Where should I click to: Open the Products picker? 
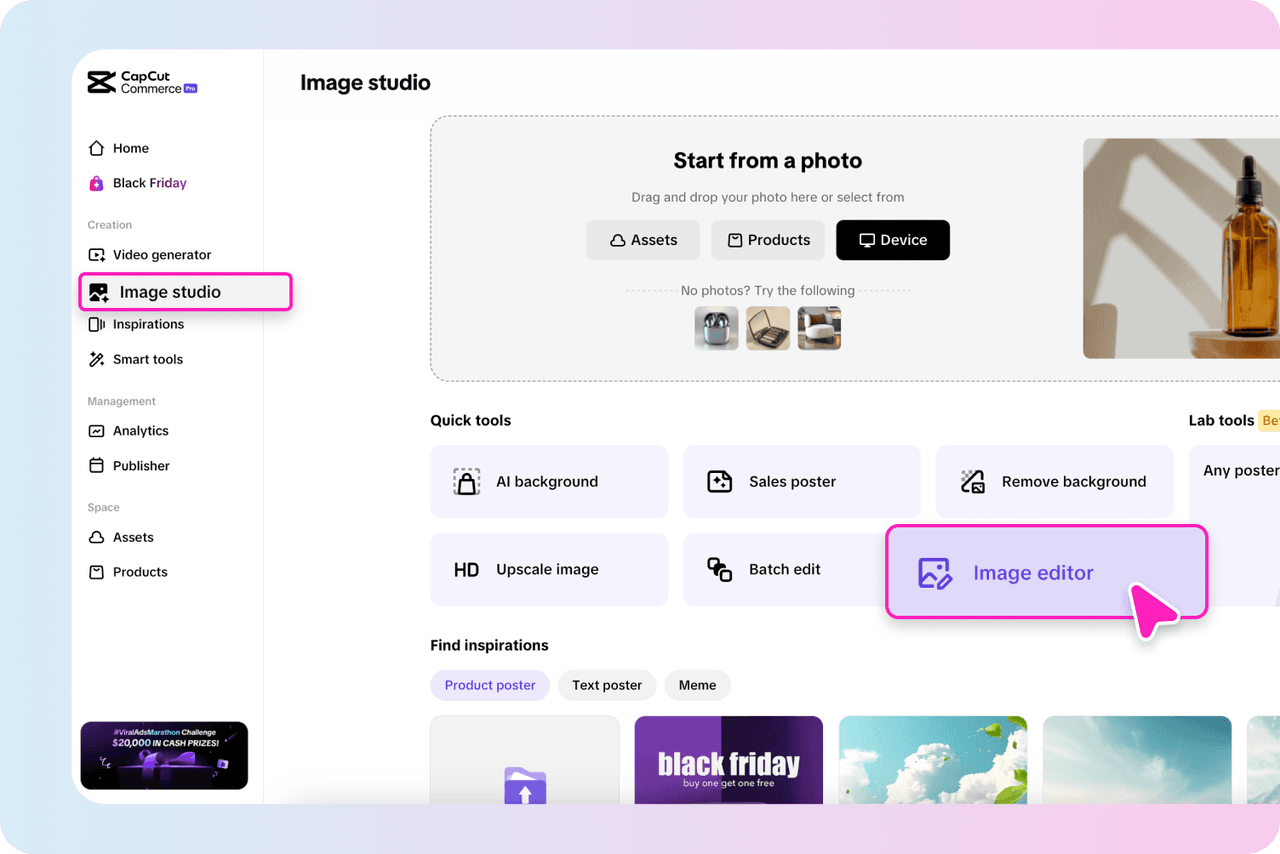pyautogui.click(x=767, y=240)
